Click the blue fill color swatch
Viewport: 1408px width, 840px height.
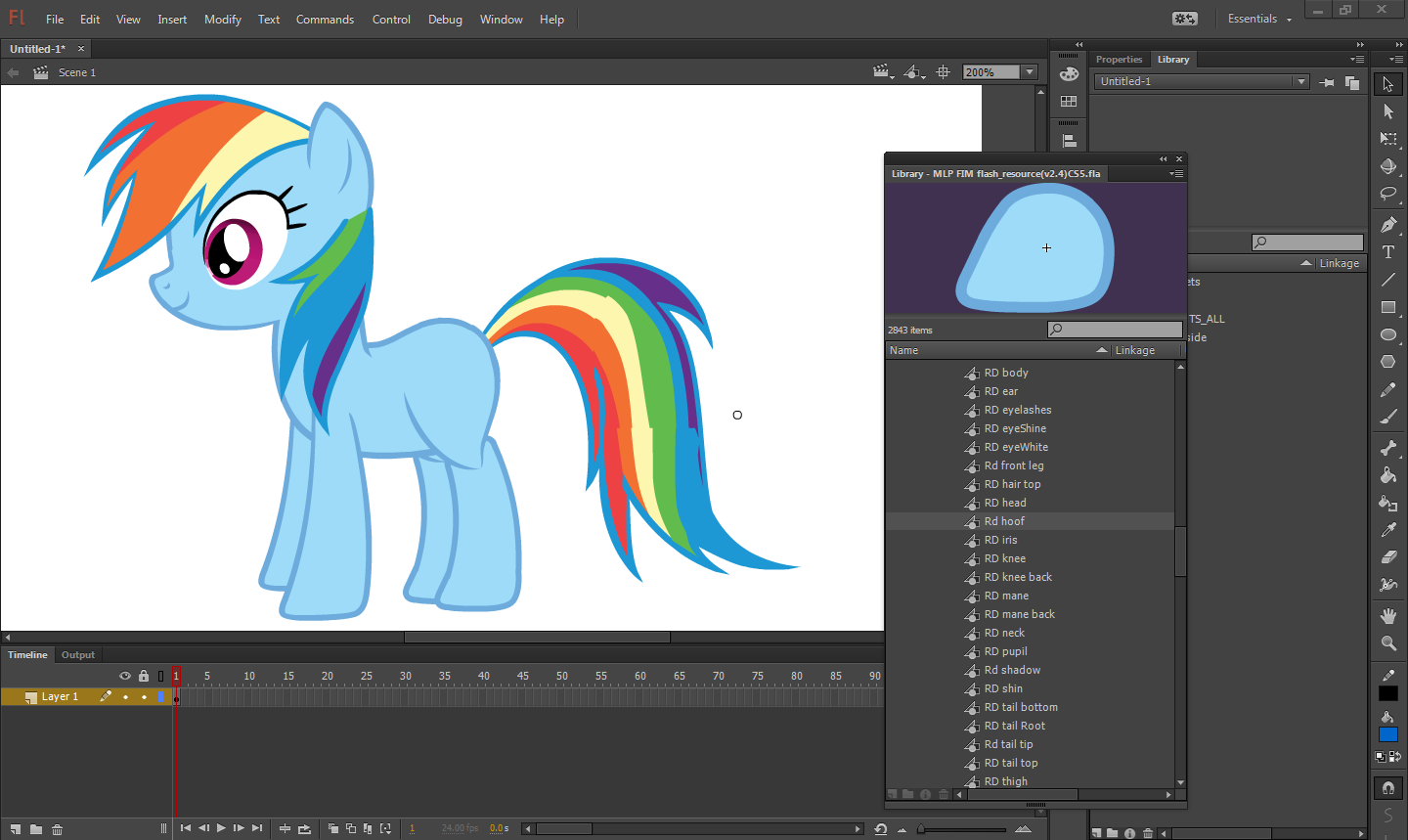[1387, 734]
